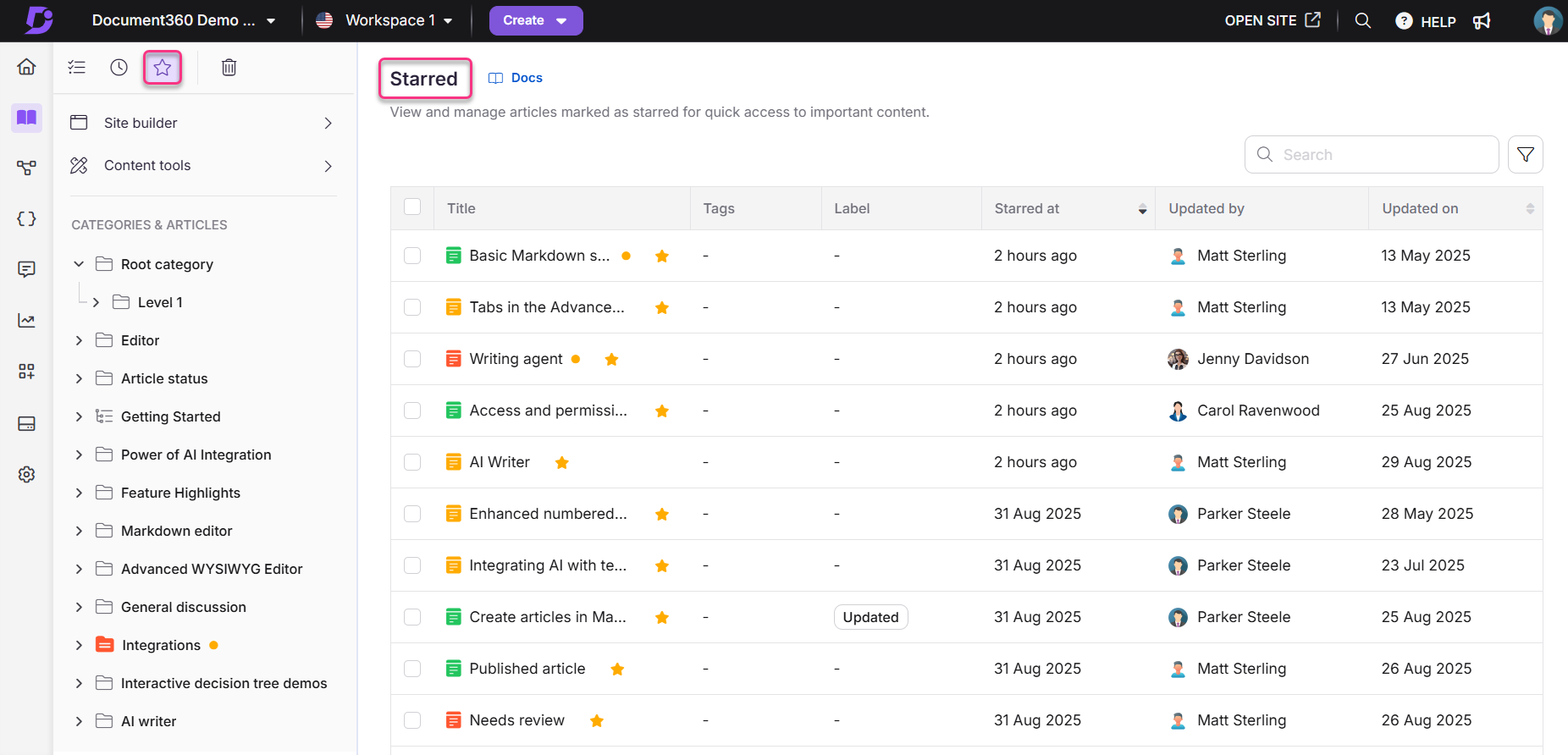1568x755 pixels.
Task: Expand Site builder arrow
Action: point(329,123)
